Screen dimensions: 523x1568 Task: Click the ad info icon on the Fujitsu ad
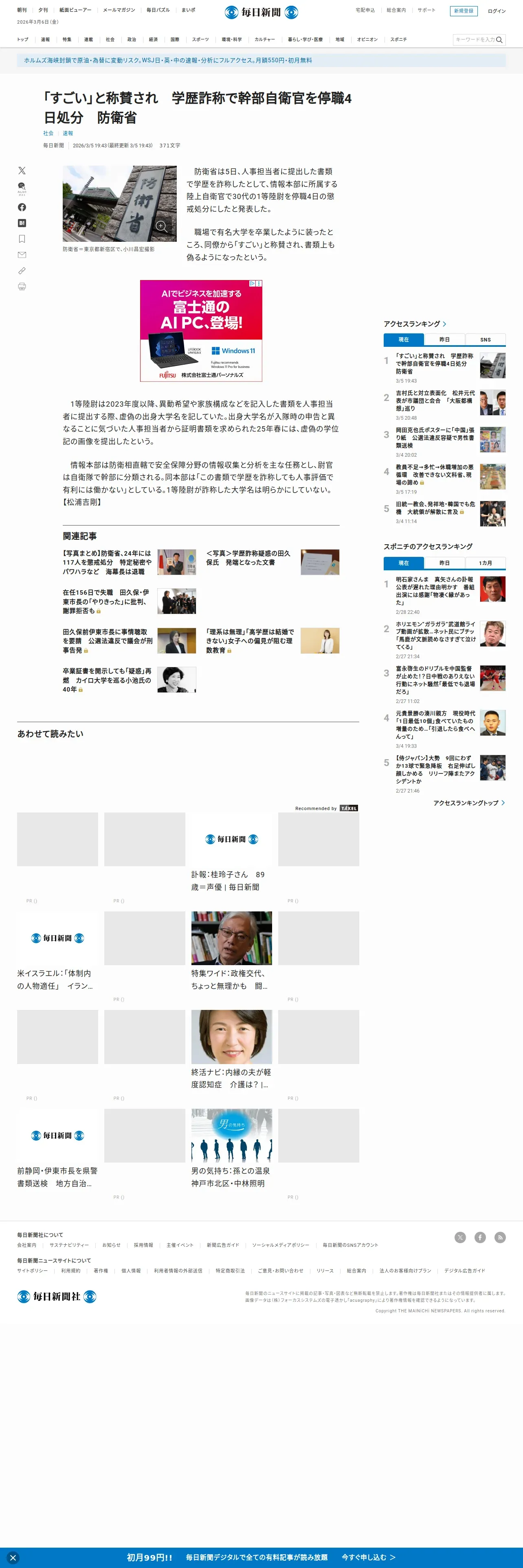(253, 283)
